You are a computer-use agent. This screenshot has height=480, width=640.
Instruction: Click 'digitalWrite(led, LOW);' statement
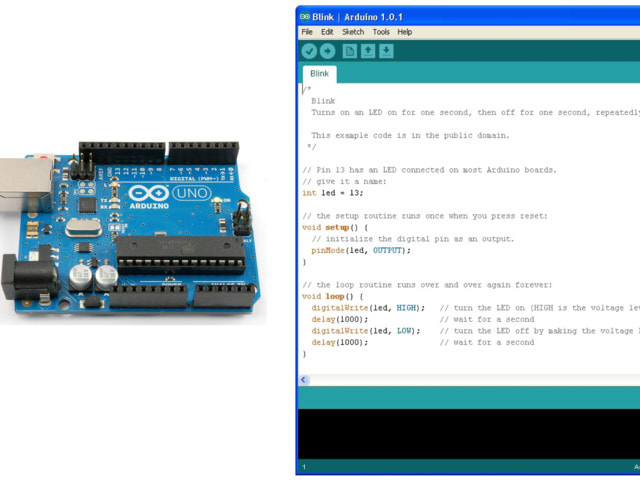366,331
